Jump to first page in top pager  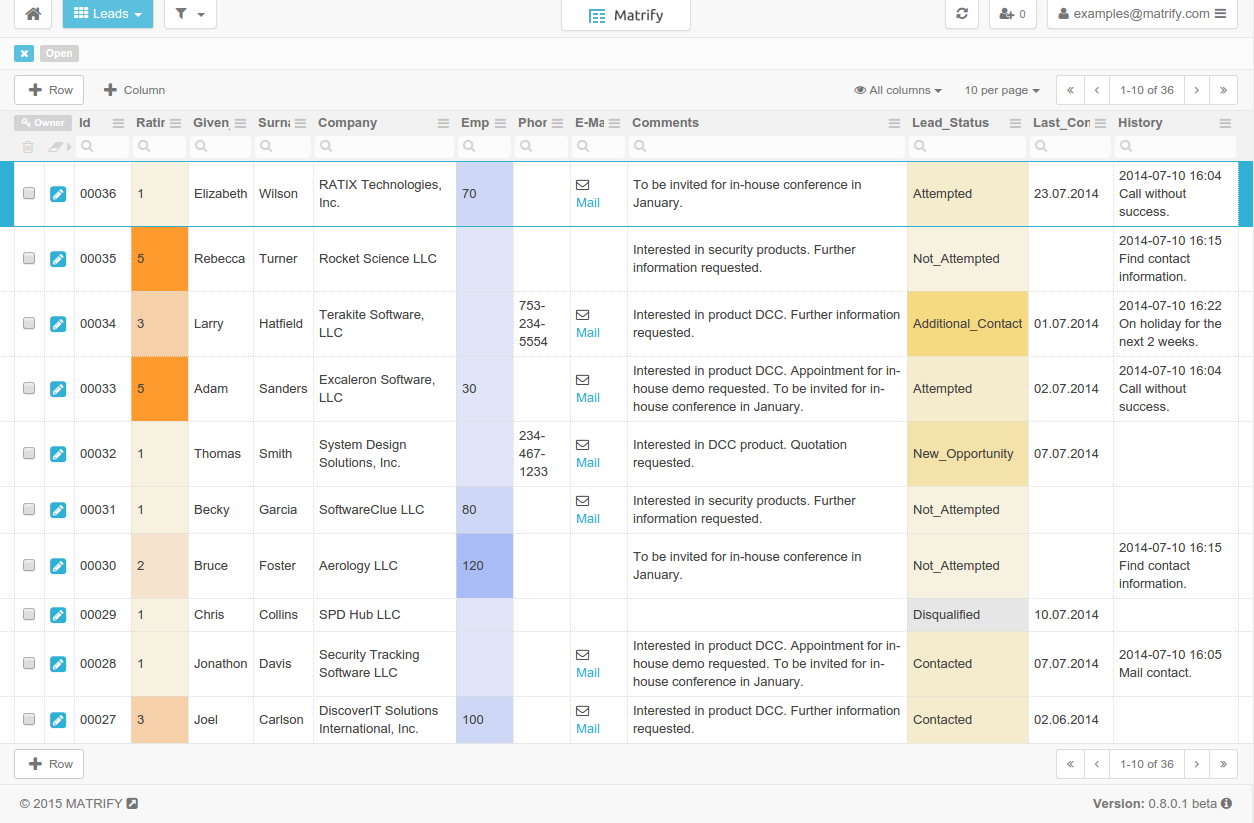tap(1070, 90)
